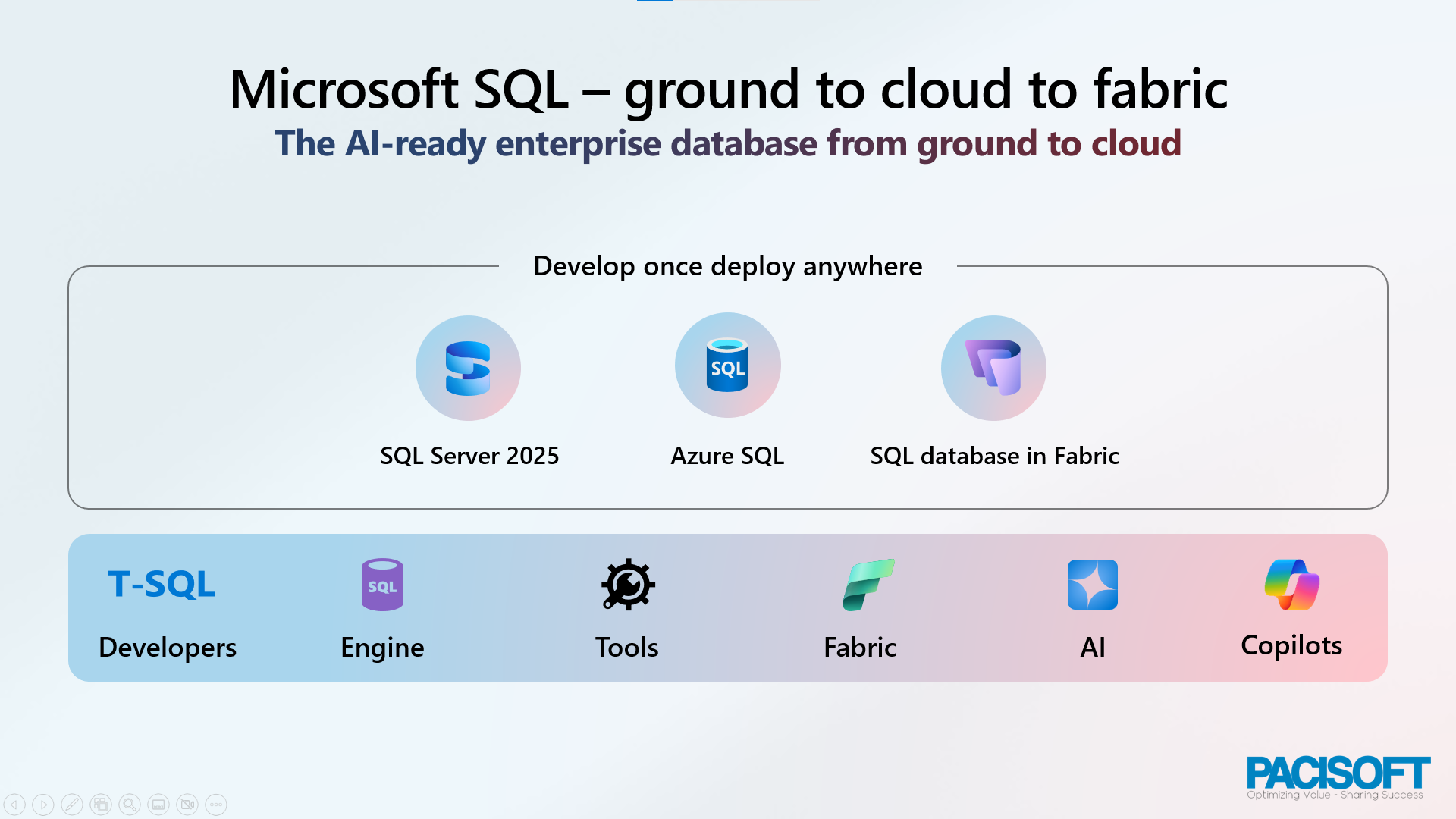Click 'Develop once deploy anywhere' heading

pos(728,266)
